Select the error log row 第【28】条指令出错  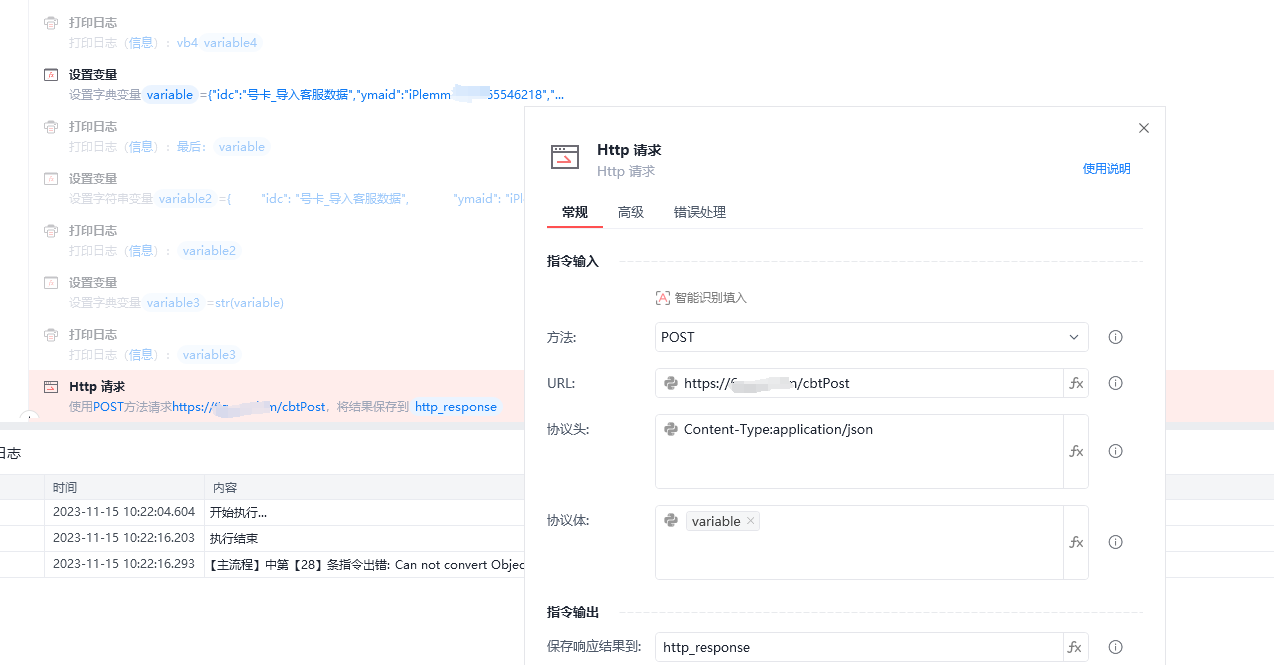click(x=262, y=564)
